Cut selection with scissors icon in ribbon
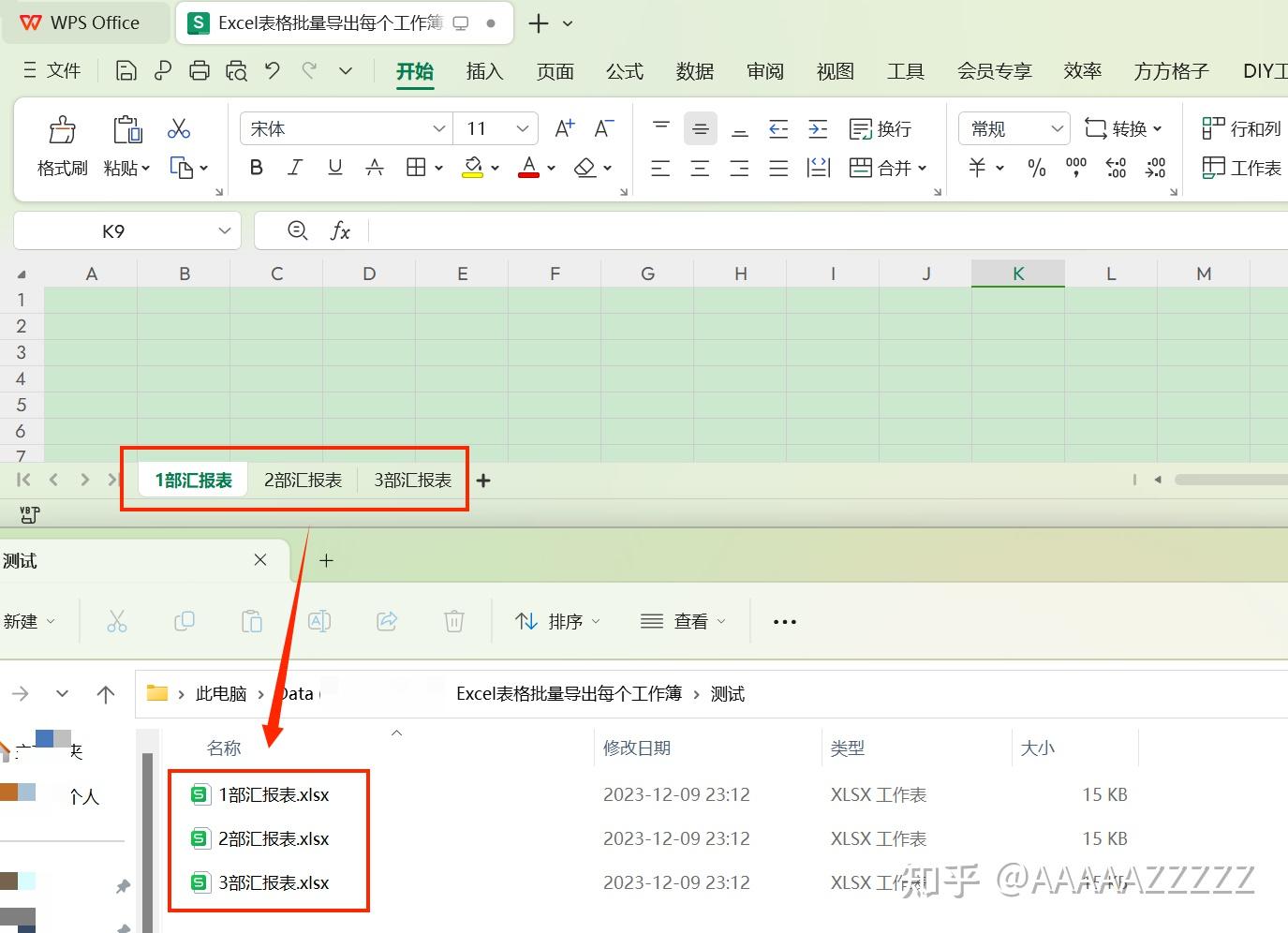Screen dimensions: 1288x933 179,128
